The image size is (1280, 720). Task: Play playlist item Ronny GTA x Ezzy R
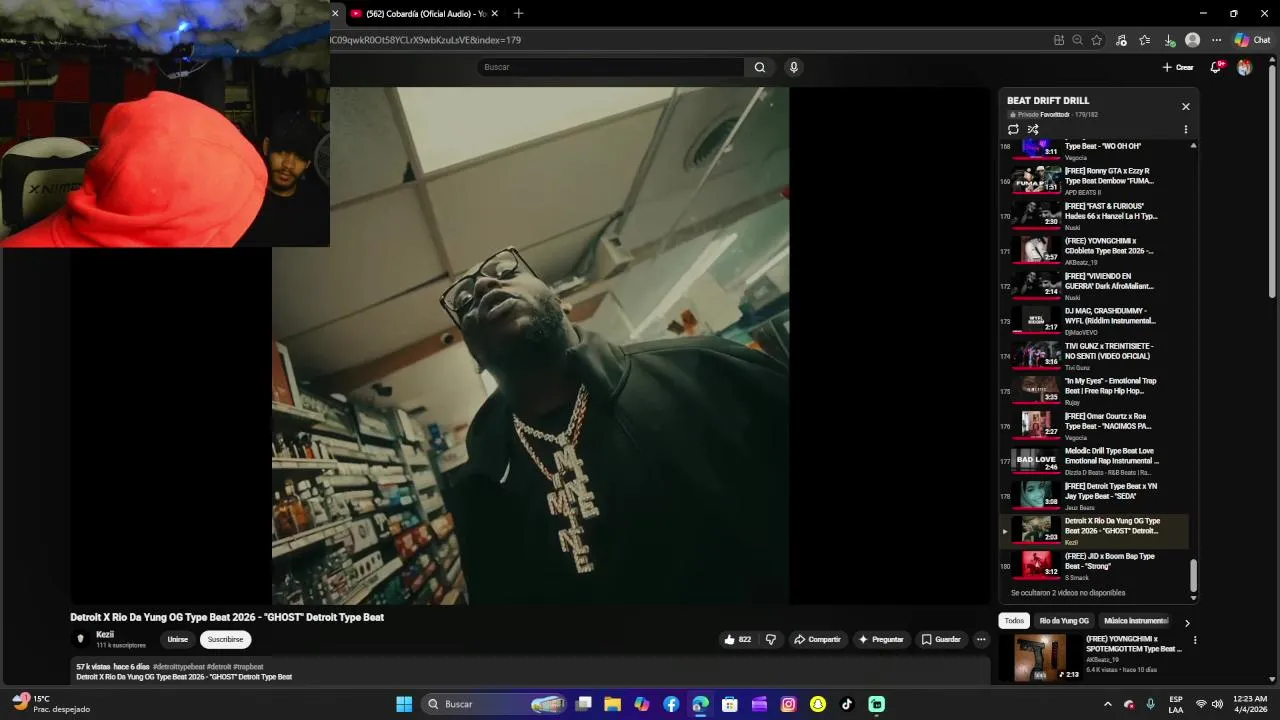pos(1096,181)
